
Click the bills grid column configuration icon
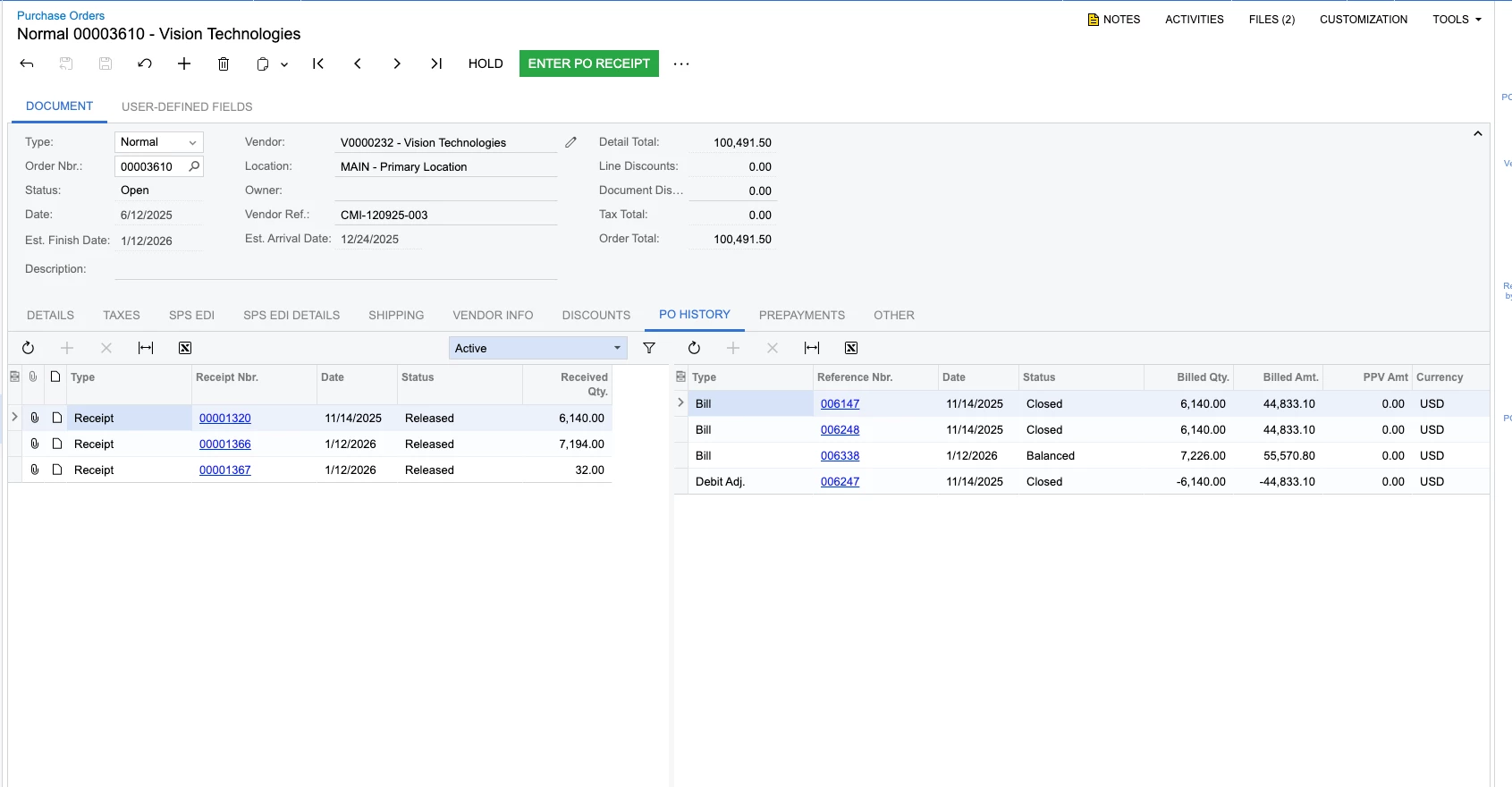point(680,377)
